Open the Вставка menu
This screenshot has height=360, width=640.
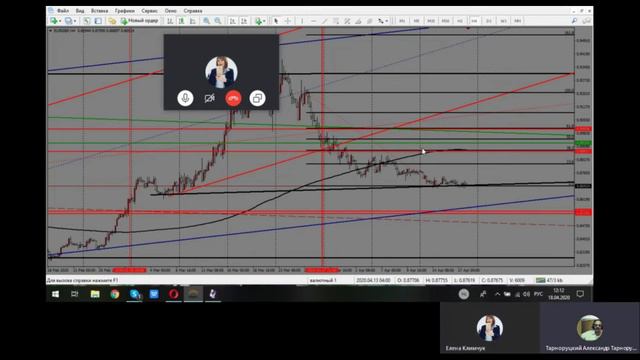pyautogui.click(x=100, y=11)
